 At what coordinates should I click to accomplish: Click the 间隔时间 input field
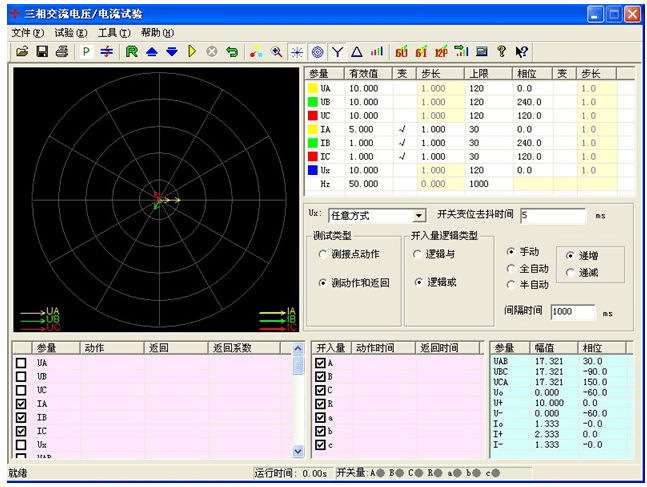[x=572, y=312]
